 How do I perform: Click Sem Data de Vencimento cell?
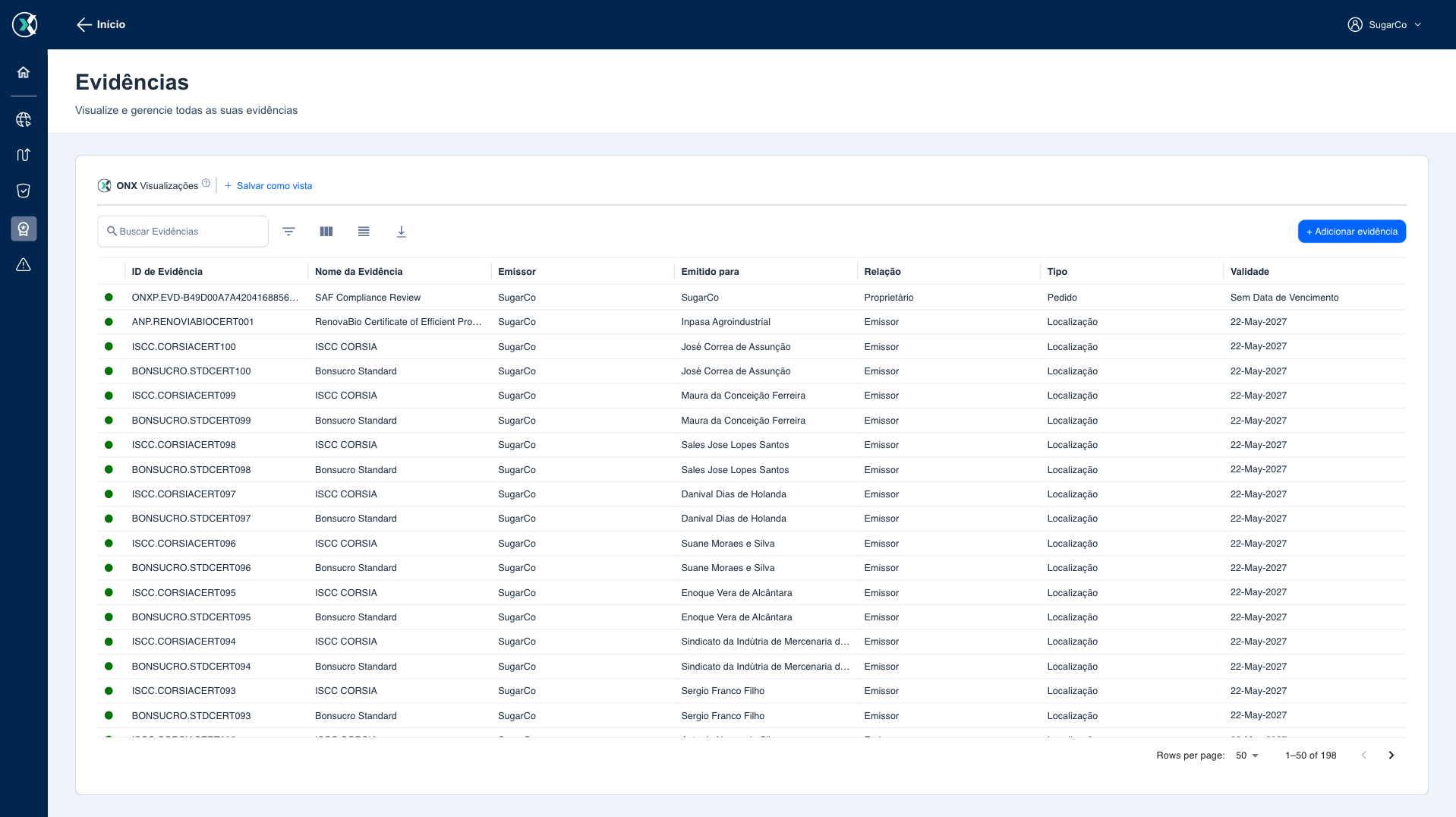coord(1284,298)
